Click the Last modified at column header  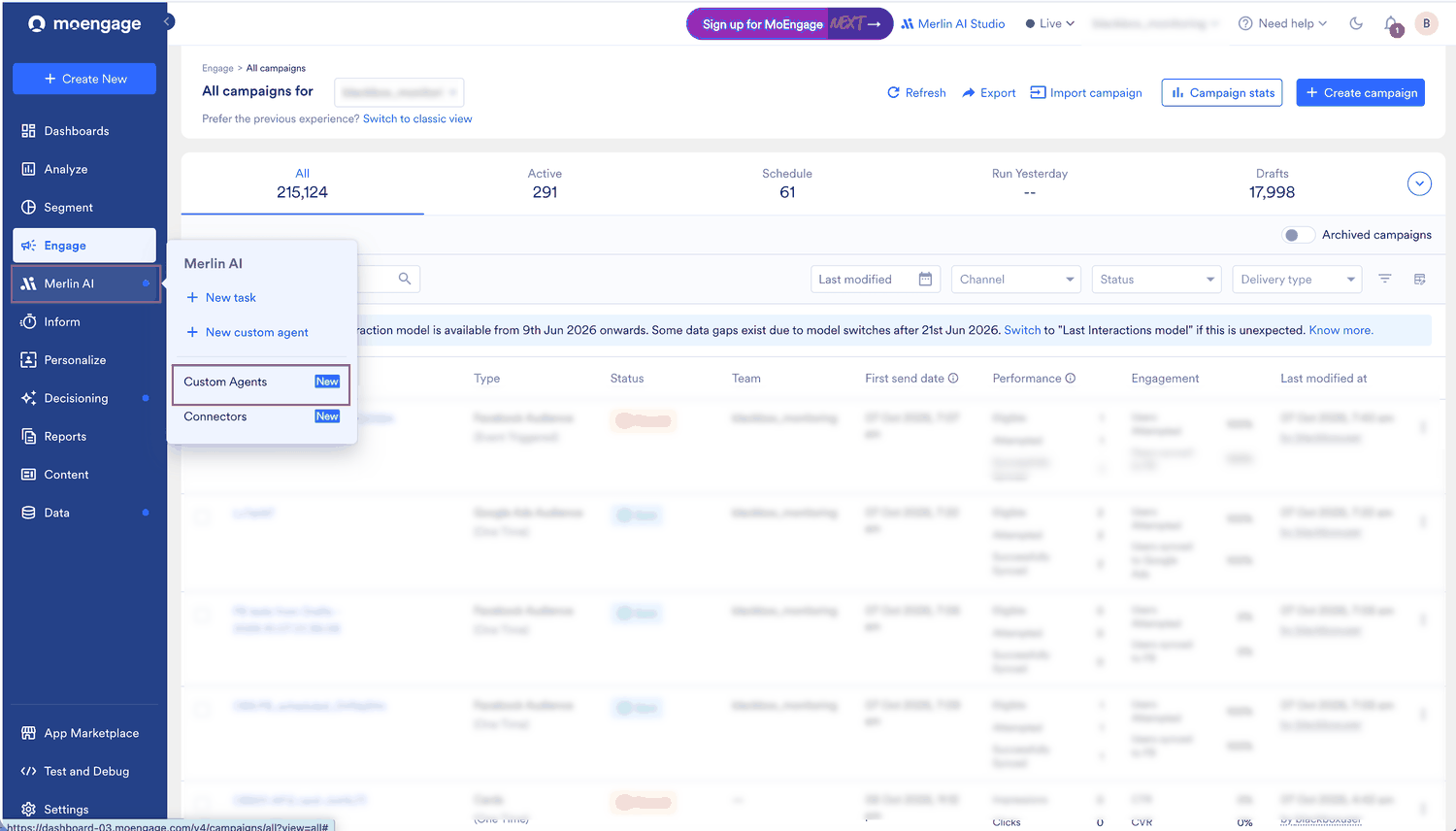click(x=1323, y=379)
